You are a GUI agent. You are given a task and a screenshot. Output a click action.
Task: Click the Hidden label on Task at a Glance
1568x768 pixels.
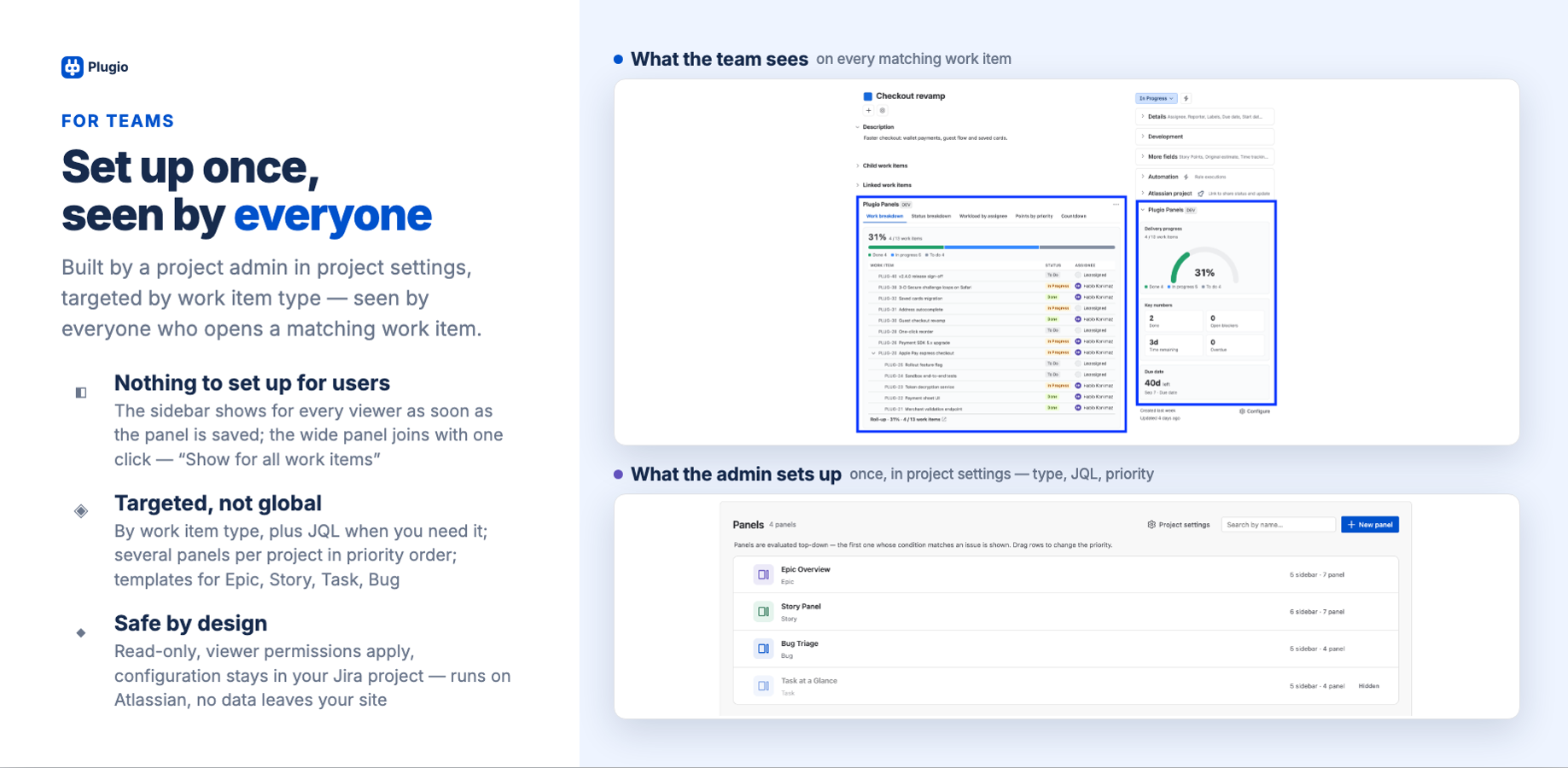point(1368,686)
